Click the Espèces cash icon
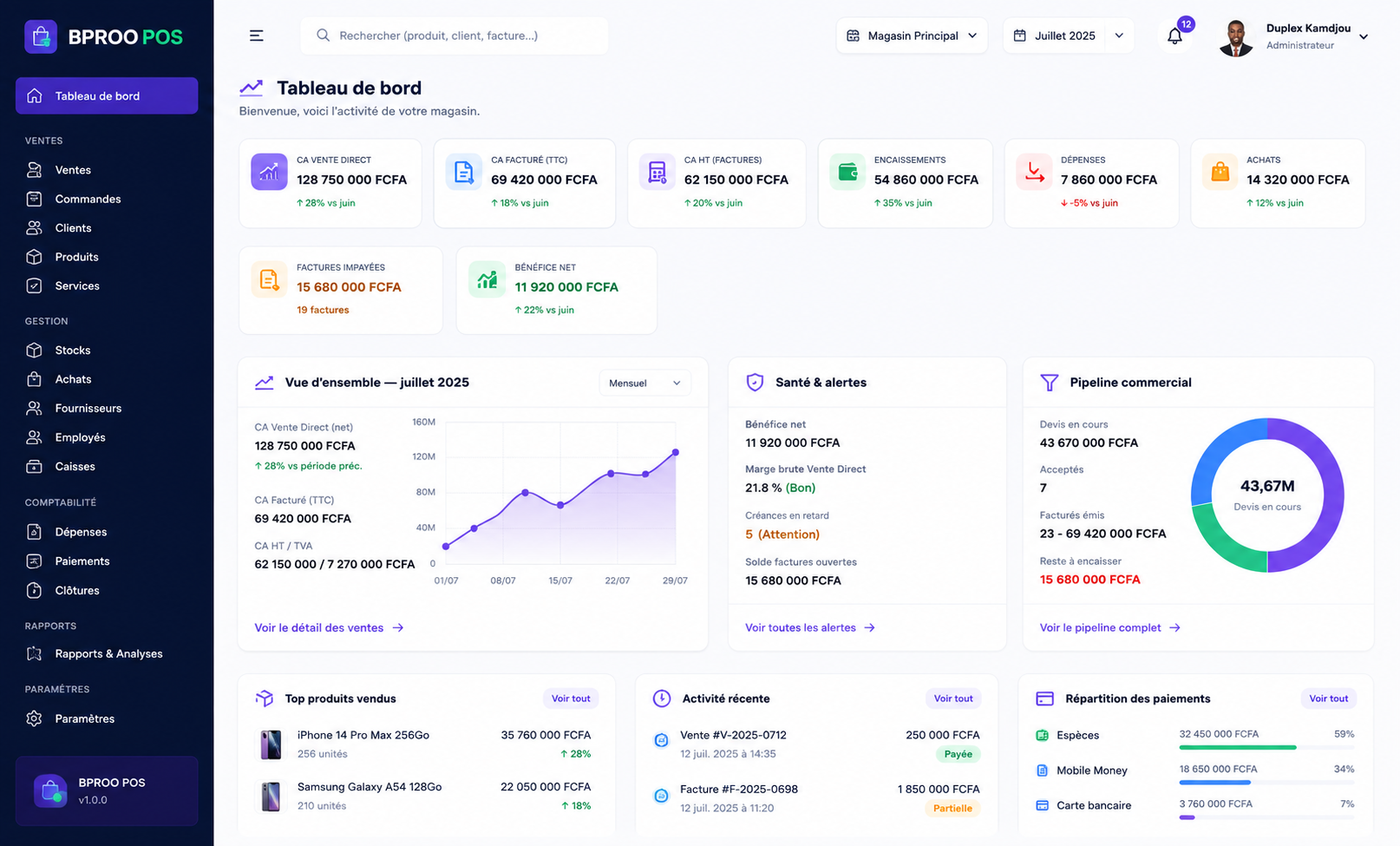This screenshot has height=846, width=1400. (x=1042, y=735)
